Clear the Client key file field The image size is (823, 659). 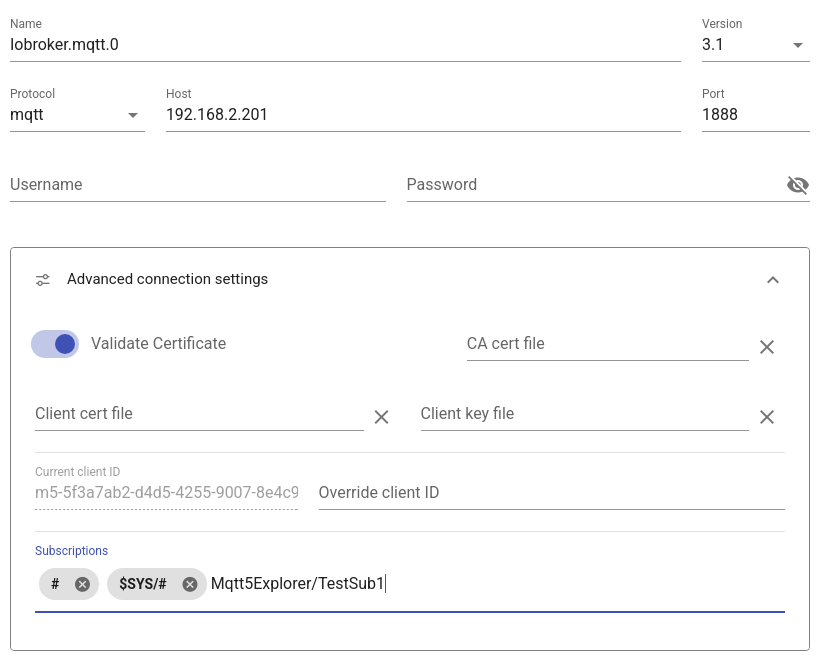pyautogui.click(x=766, y=417)
